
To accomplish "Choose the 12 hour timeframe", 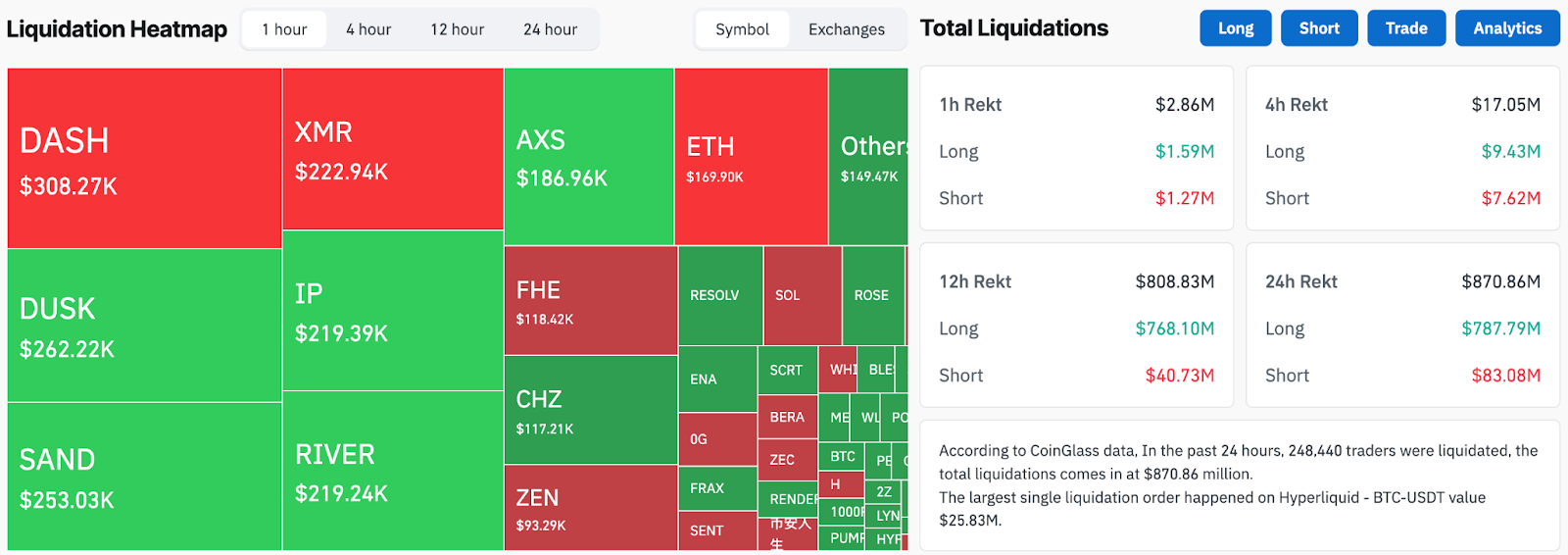I will [457, 29].
